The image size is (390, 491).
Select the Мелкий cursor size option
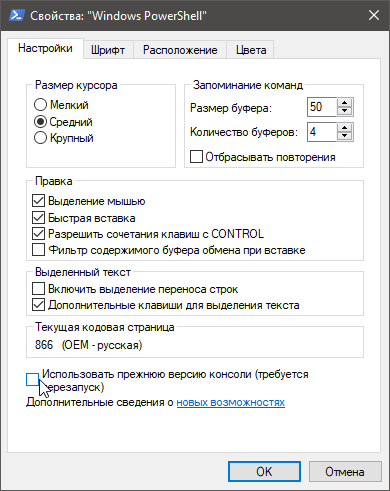(40, 105)
